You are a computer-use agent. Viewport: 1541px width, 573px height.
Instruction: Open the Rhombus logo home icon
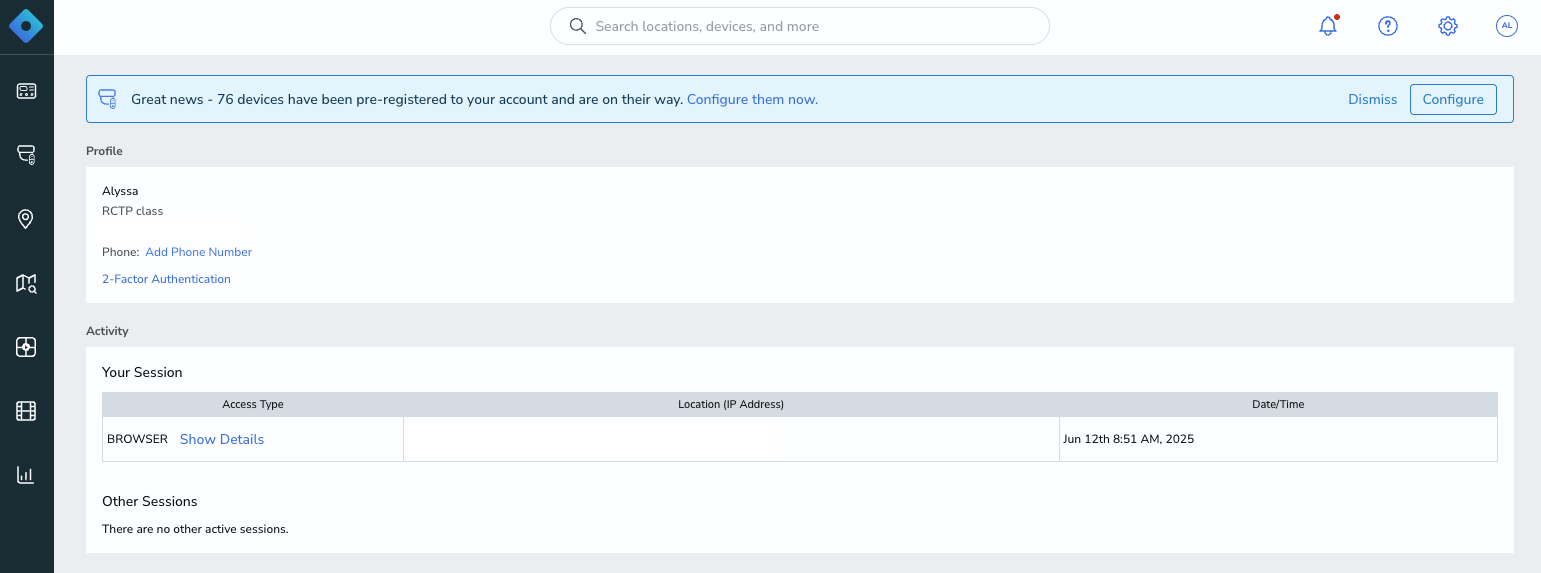point(26,26)
